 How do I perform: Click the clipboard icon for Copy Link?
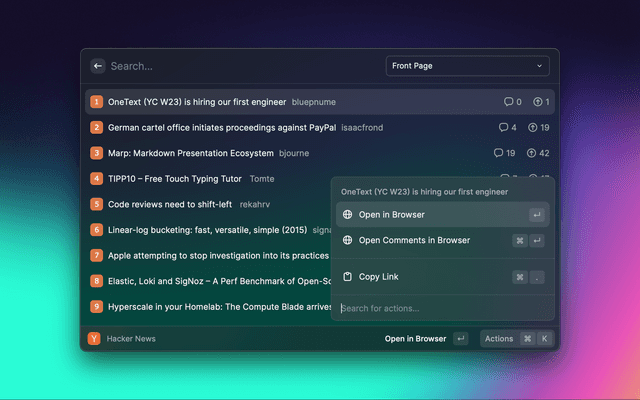[x=347, y=277]
